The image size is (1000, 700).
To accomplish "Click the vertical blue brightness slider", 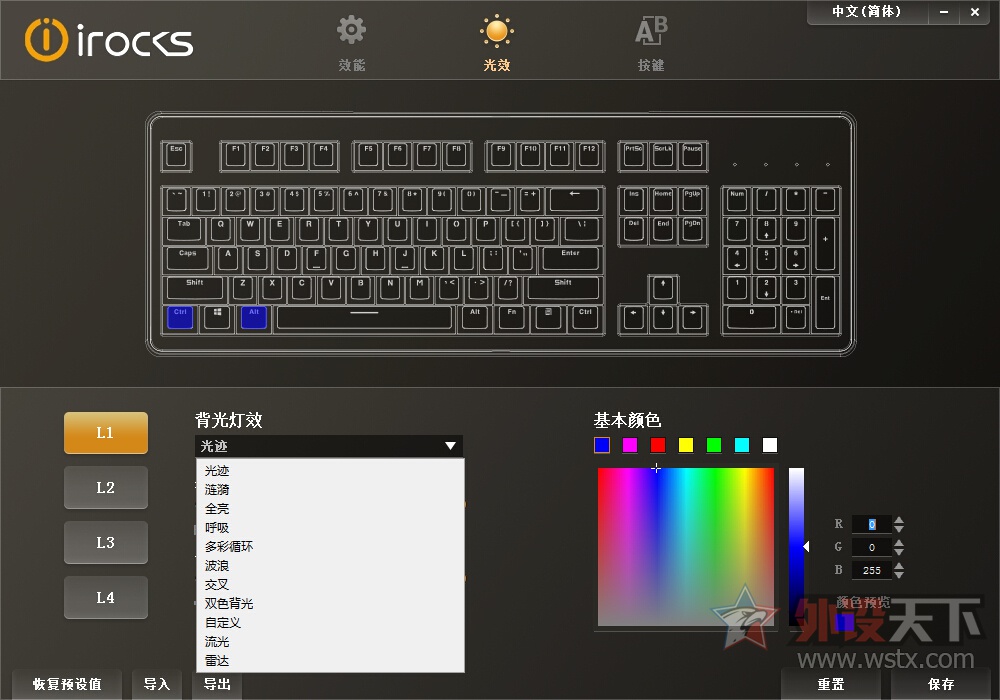I will pos(797,547).
